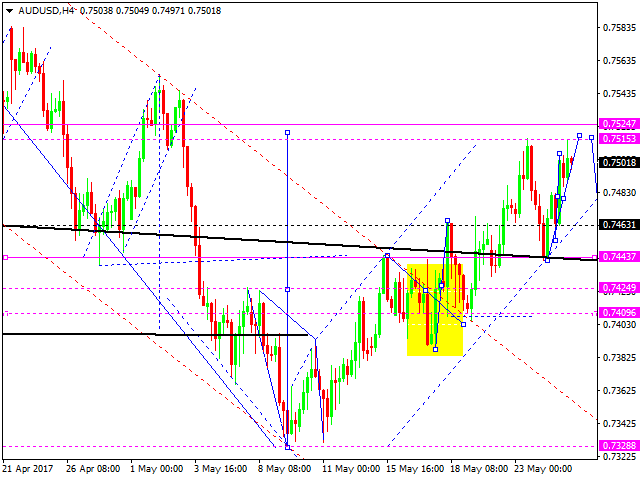
Task: Select the 23 May 00:00 time label
Action: coord(543,469)
